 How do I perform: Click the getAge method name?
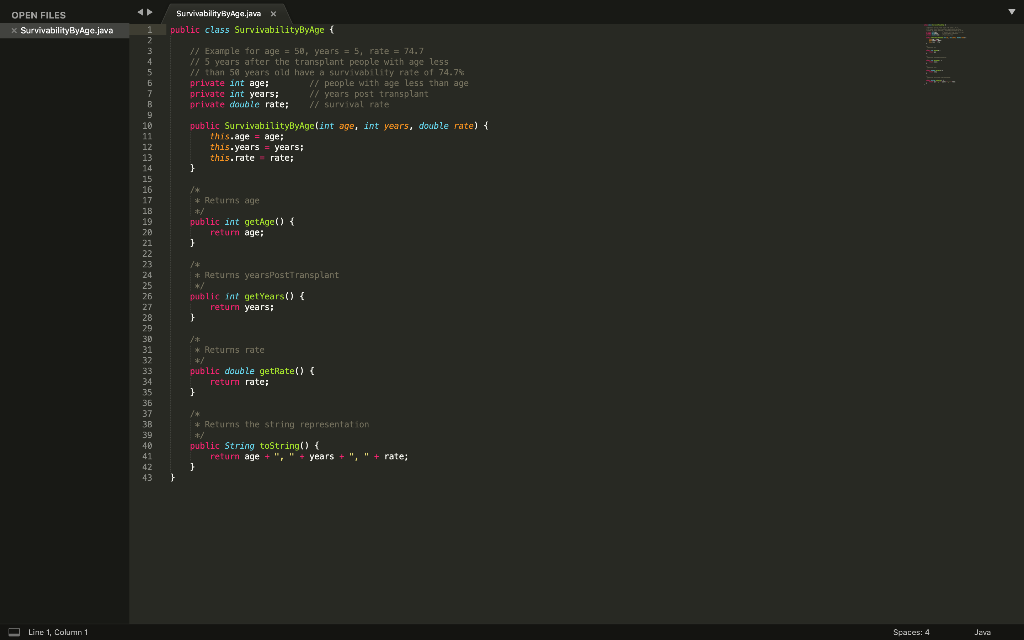coord(259,222)
